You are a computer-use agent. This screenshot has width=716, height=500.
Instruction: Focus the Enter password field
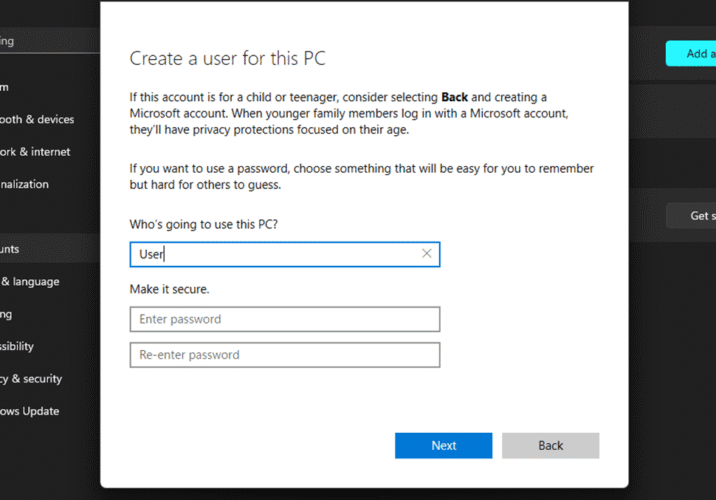tap(284, 319)
